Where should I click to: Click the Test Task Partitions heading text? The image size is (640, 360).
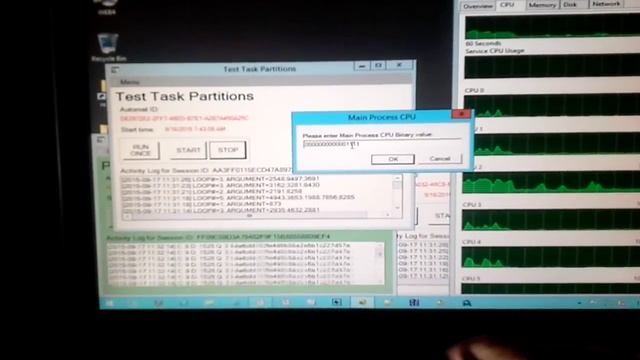184,96
